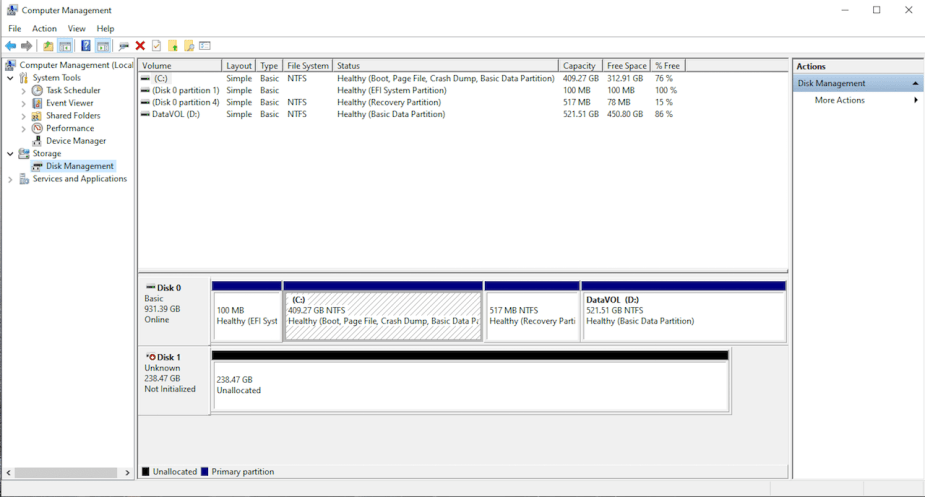Select the DataVOL (D:) row in volume list
Screen dimensions: 925x497
point(174,114)
